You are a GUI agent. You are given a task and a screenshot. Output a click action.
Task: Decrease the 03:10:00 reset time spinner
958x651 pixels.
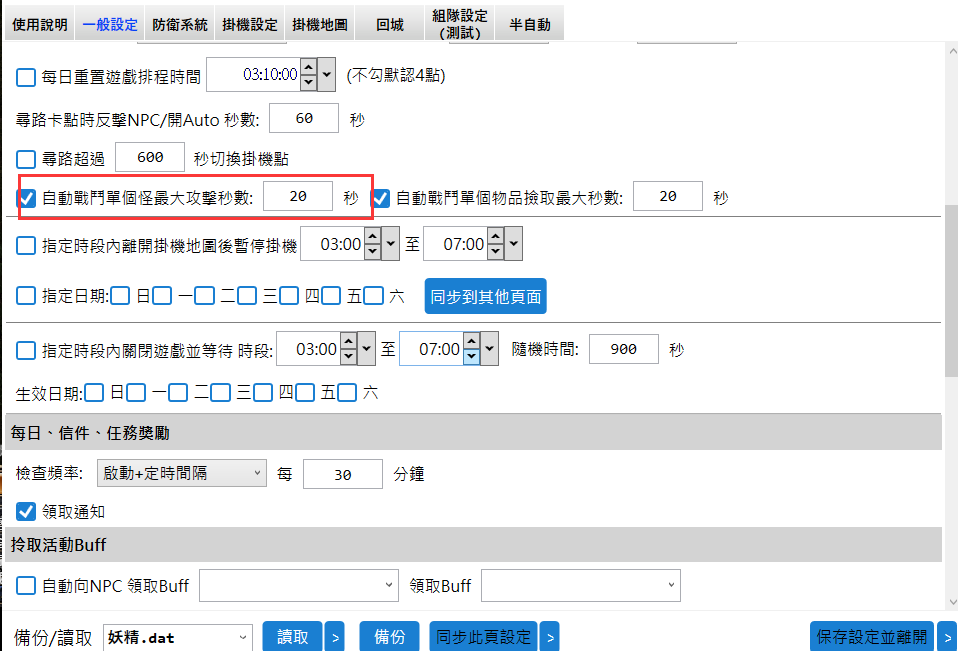point(309,82)
